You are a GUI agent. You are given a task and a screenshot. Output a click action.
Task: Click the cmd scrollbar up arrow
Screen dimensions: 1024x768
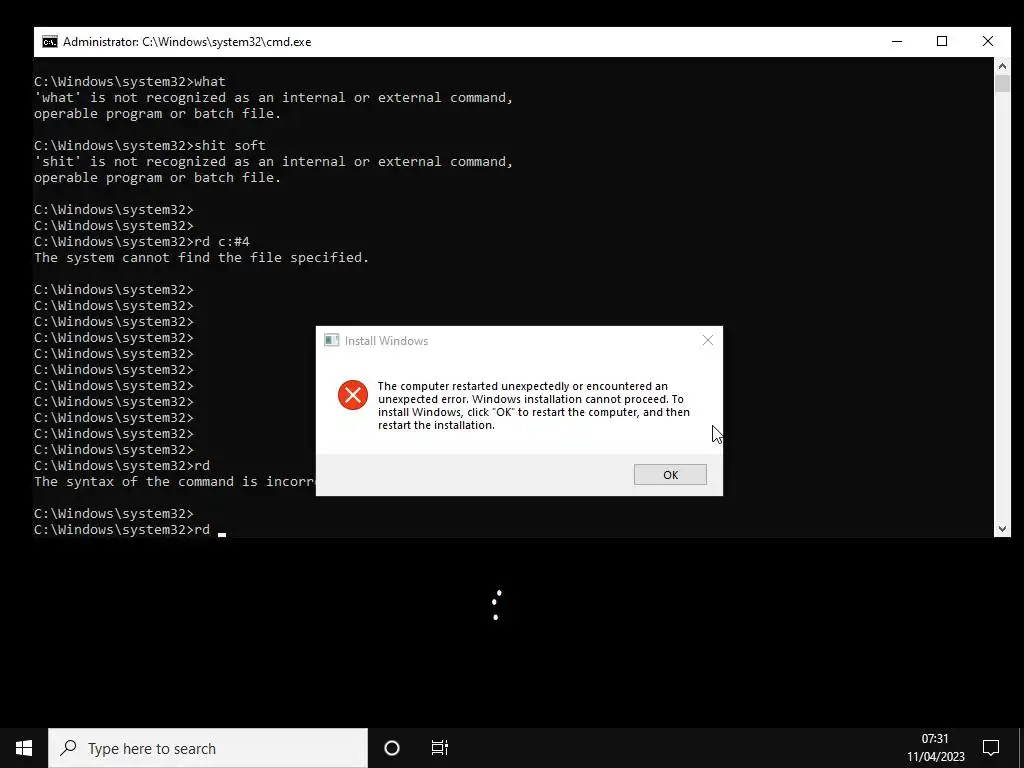pos(1002,66)
